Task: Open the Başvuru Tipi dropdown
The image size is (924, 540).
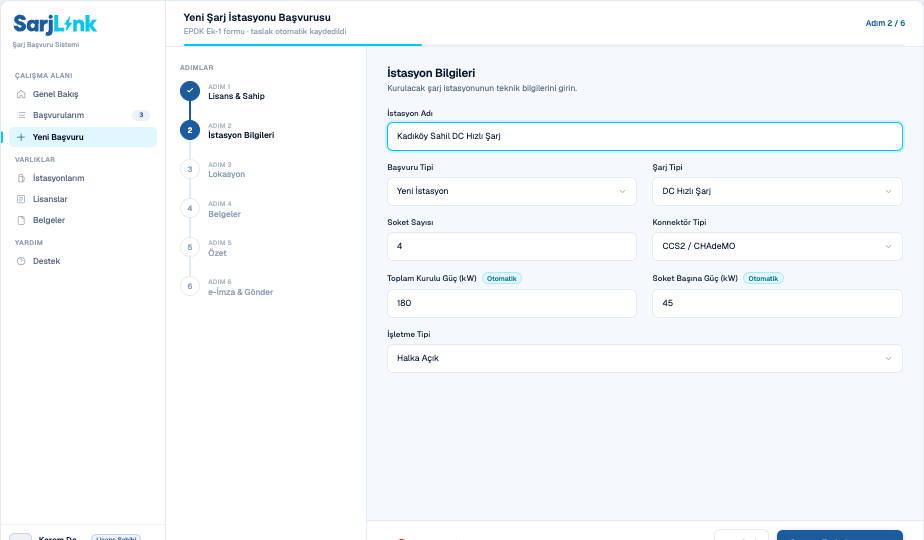Action: (x=512, y=192)
